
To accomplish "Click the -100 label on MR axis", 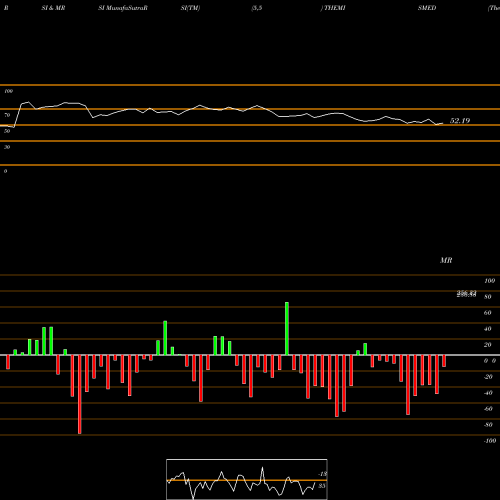I will [x=490, y=441].
